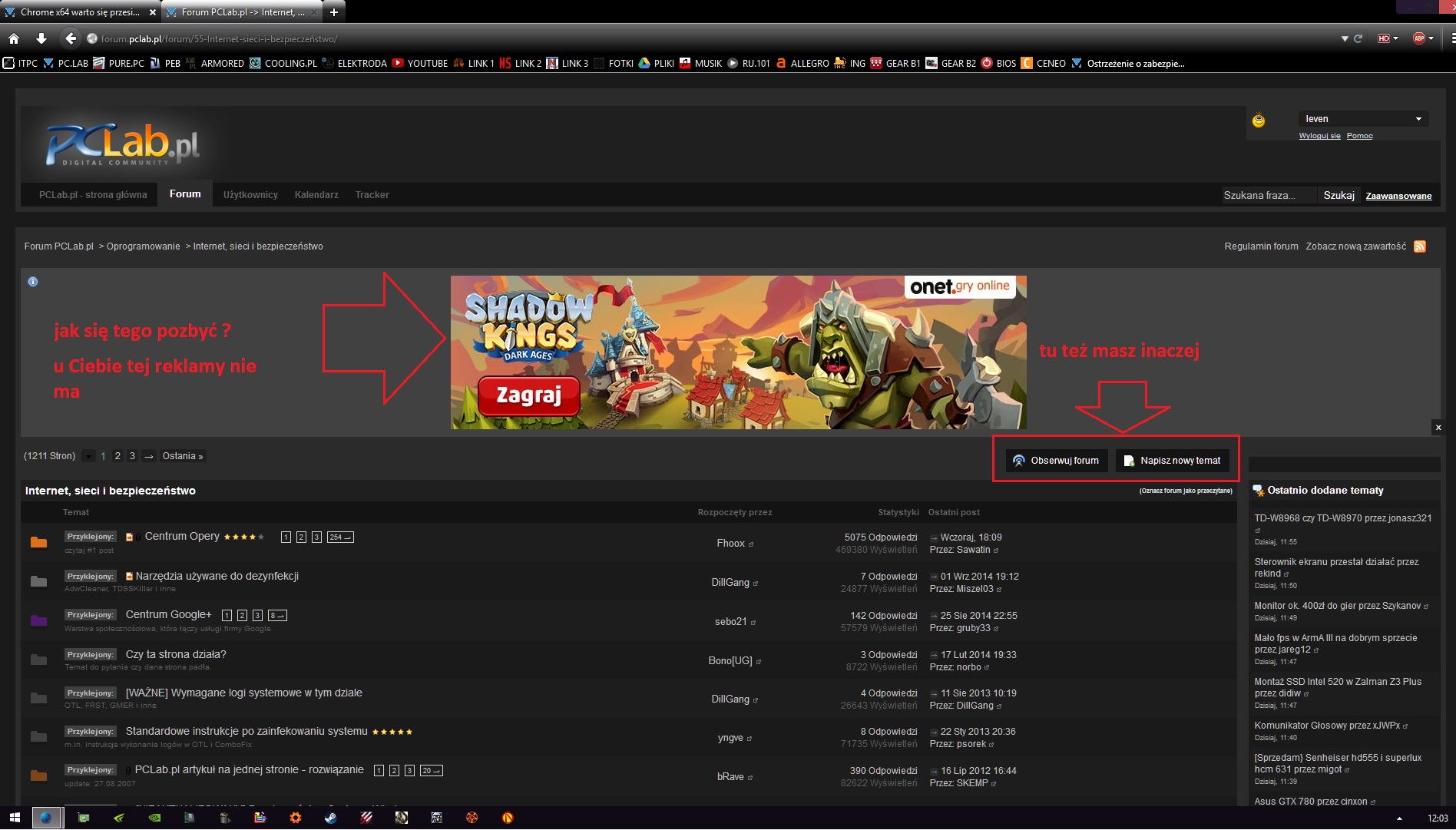The image size is (1456, 830).
Task: Switch to the Chrome x64 browser tab
Action: (79, 12)
